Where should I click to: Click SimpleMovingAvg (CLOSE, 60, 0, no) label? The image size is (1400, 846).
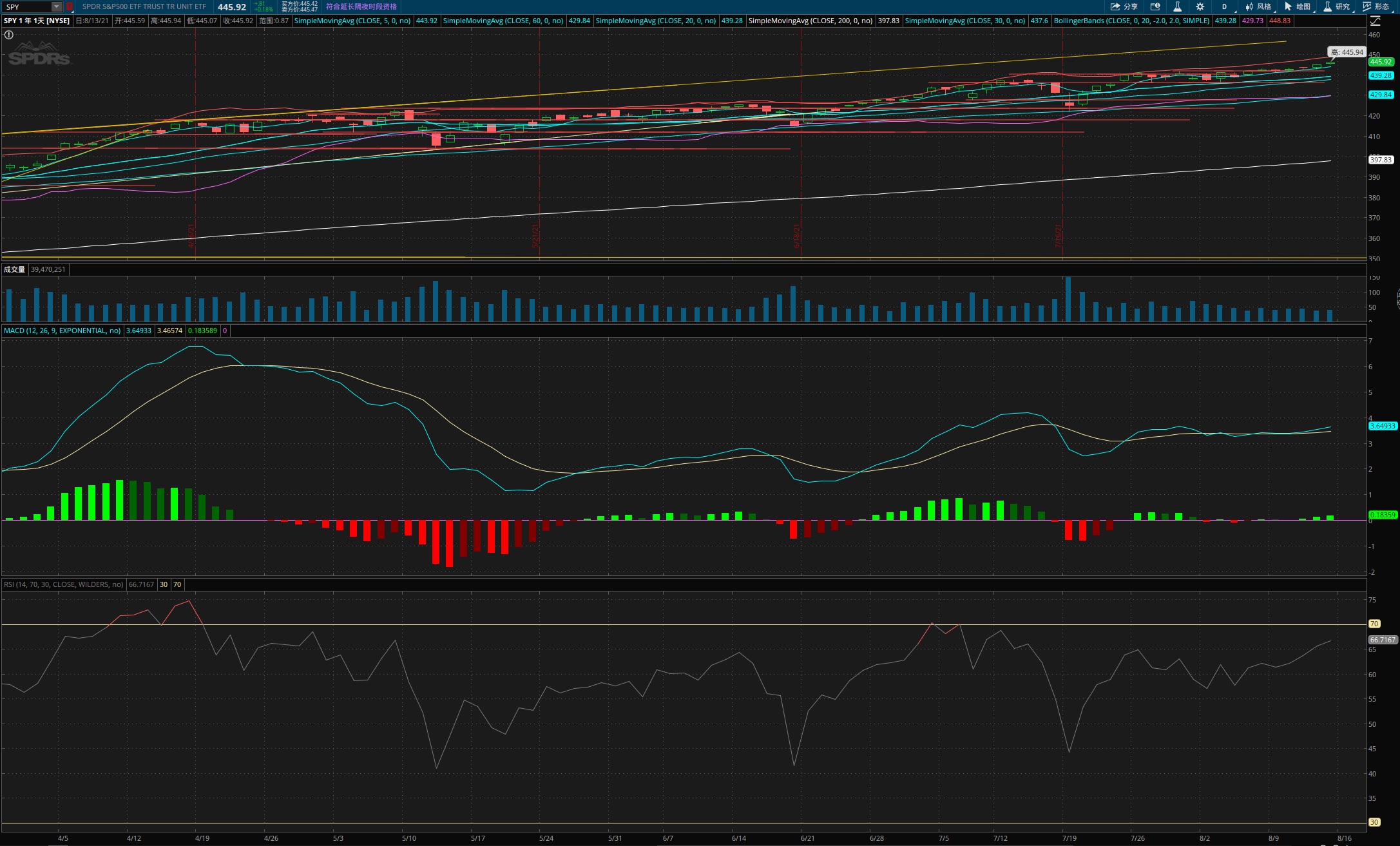503,21
